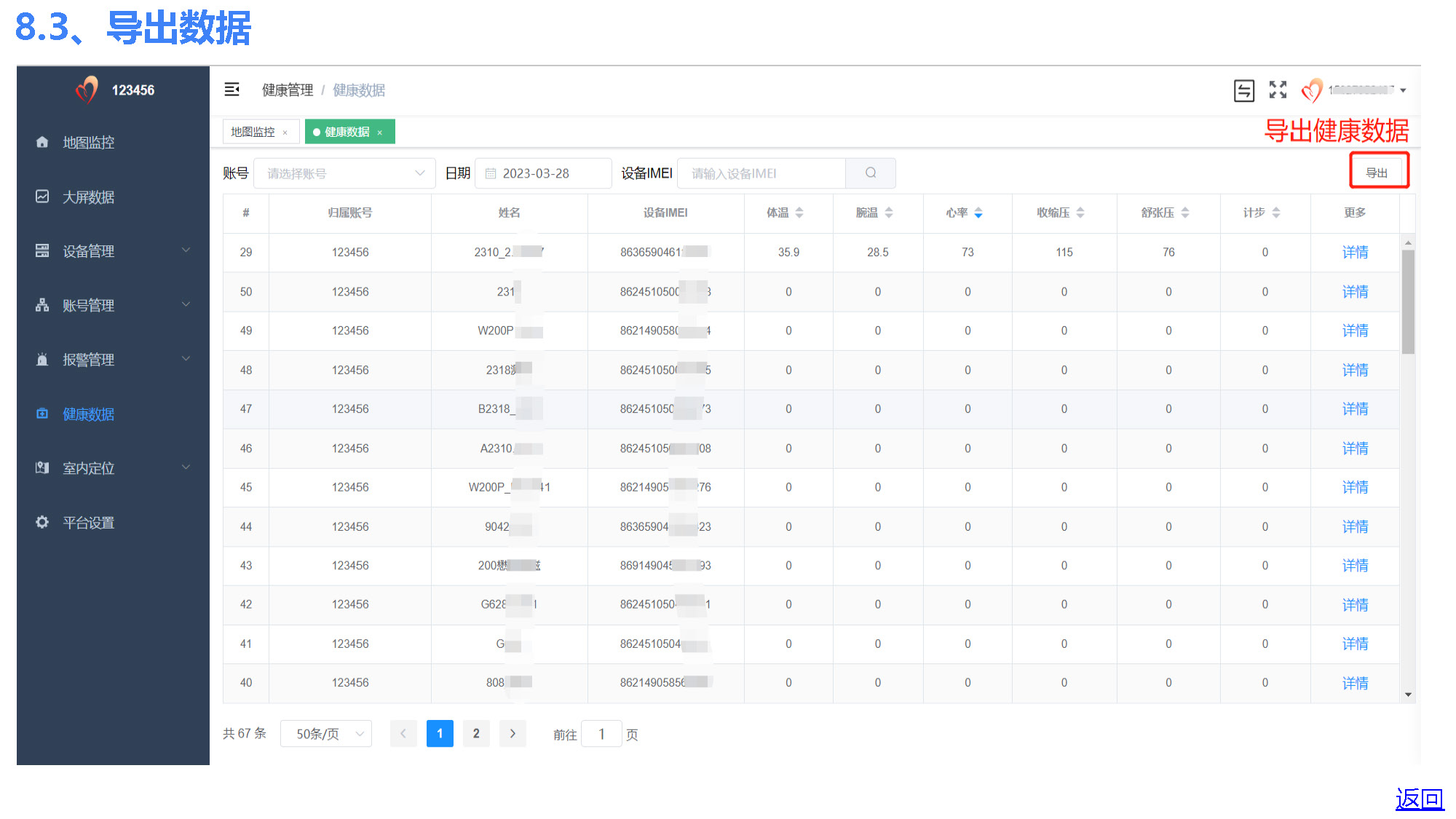Click the 返回 link
Viewport: 1456px width, 819px height.
[x=1420, y=799]
